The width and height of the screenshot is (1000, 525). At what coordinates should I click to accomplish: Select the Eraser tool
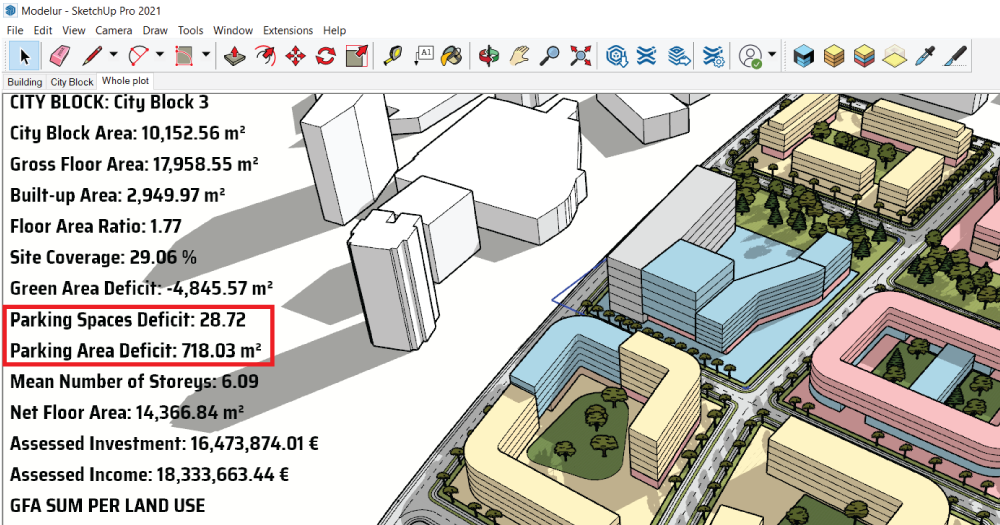pyautogui.click(x=59, y=56)
